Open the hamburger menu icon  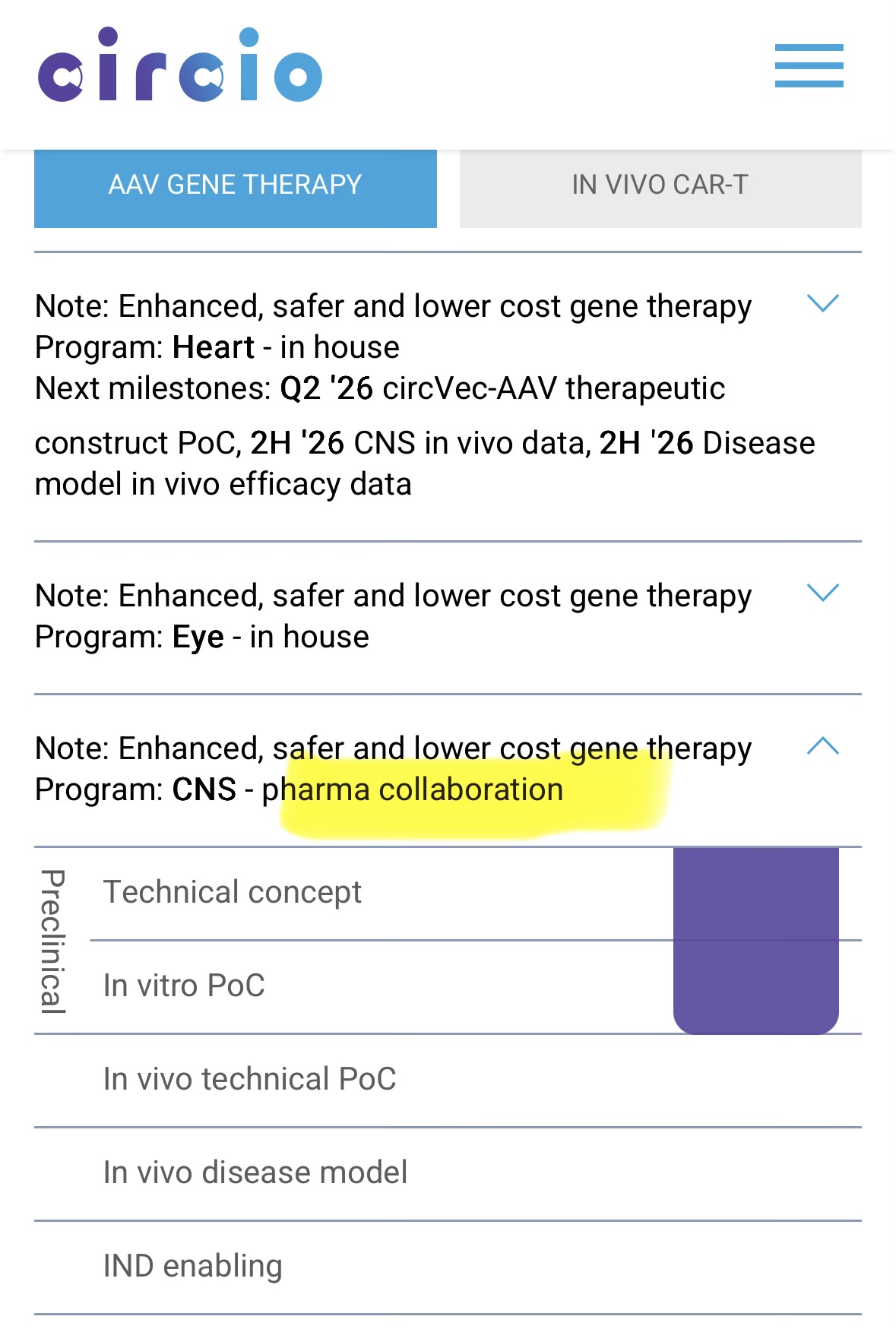pos(809,65)
